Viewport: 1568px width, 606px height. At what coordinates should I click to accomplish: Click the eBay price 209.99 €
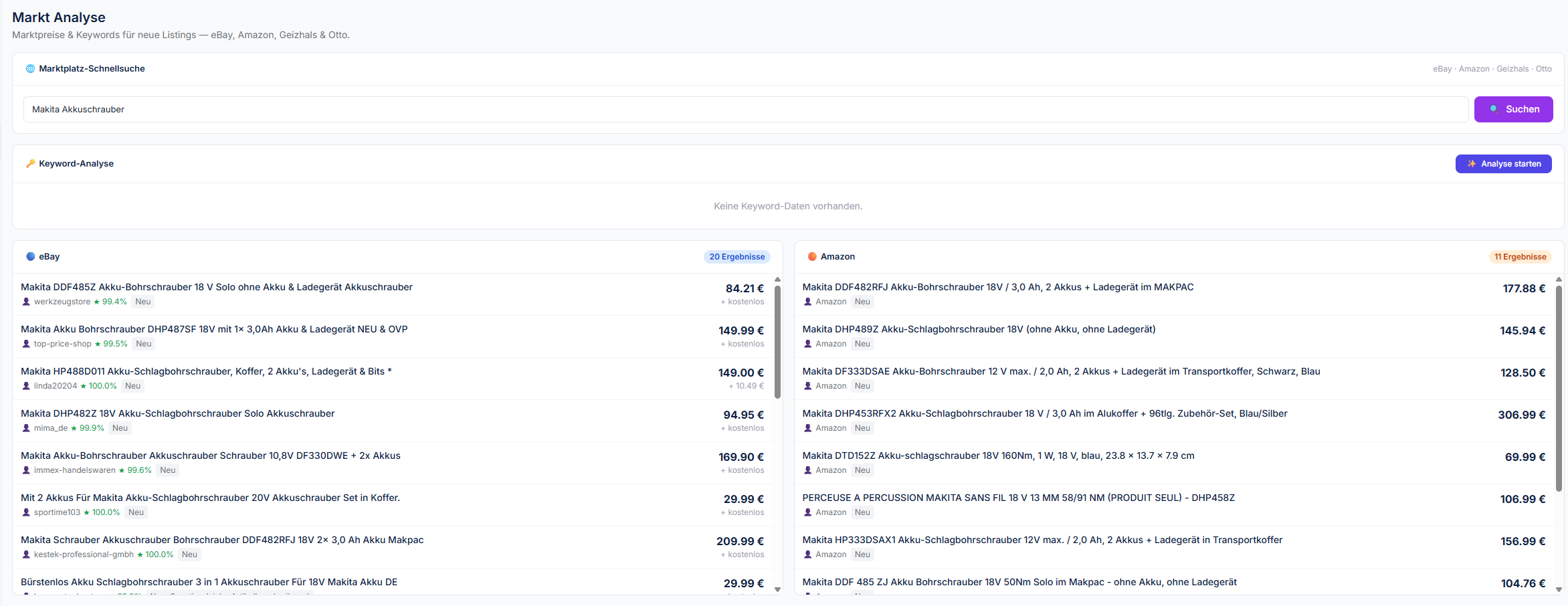[740, 541]
